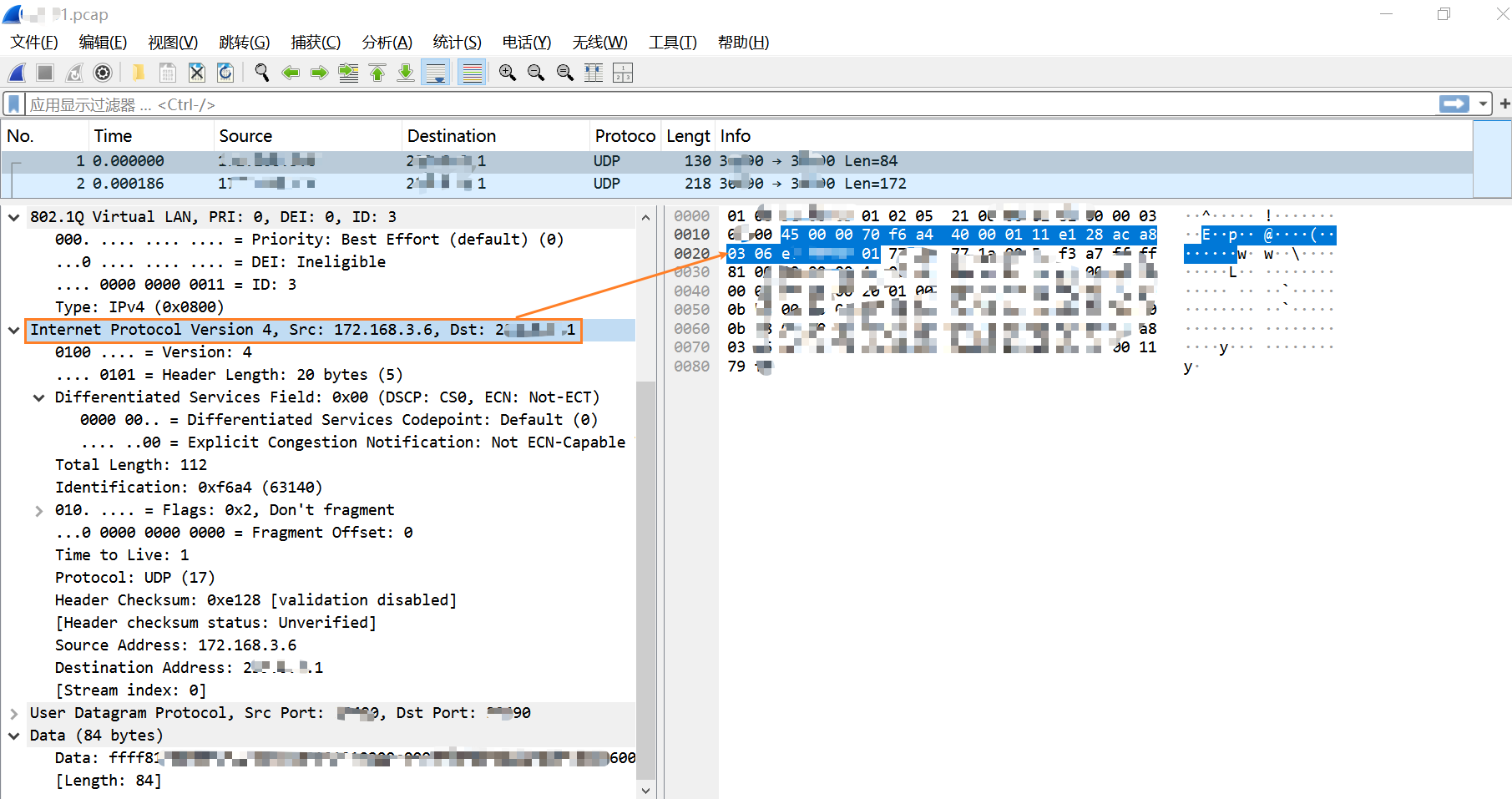The image size is (1512, 799).
Task: Start a new capture with the shark fin icon
Action: 17,73
